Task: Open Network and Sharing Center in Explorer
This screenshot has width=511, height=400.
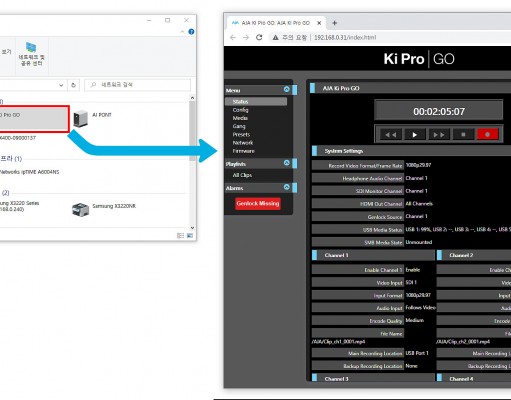Action: [x=32, y=54]
